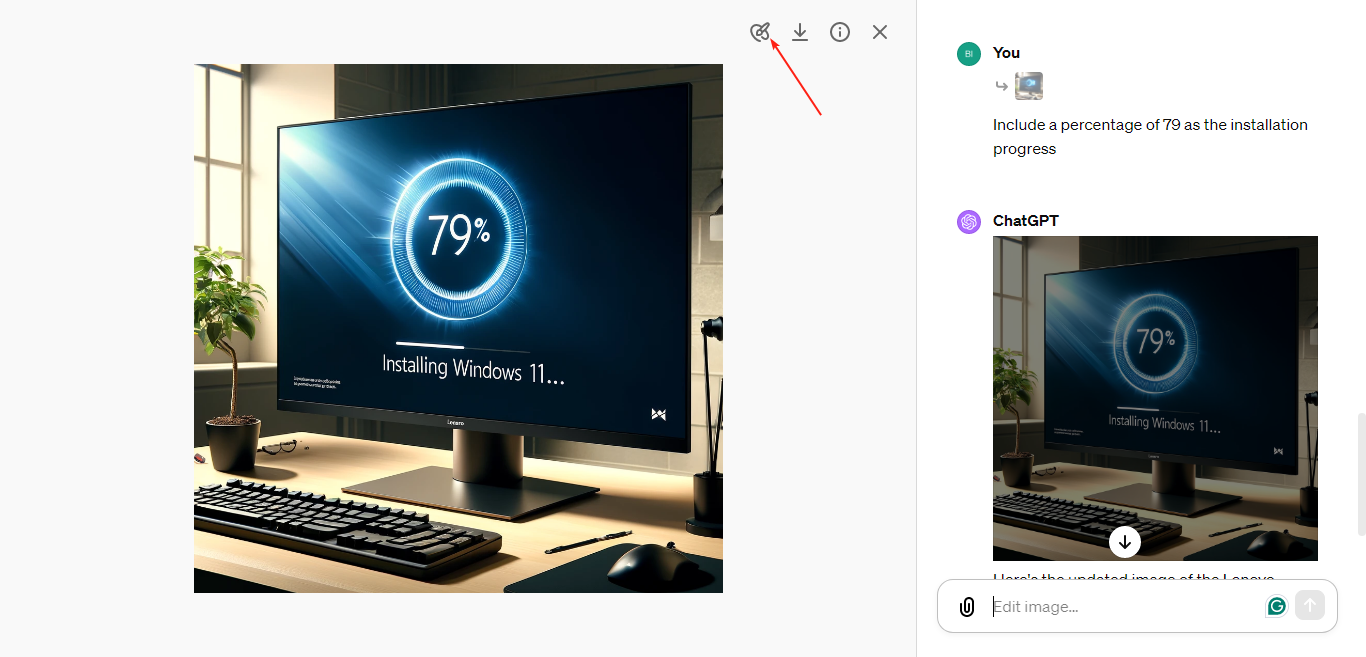Jump to bottom with the down-arrow button
The width and height of the screenshot is (1366, 657).
1125,542
